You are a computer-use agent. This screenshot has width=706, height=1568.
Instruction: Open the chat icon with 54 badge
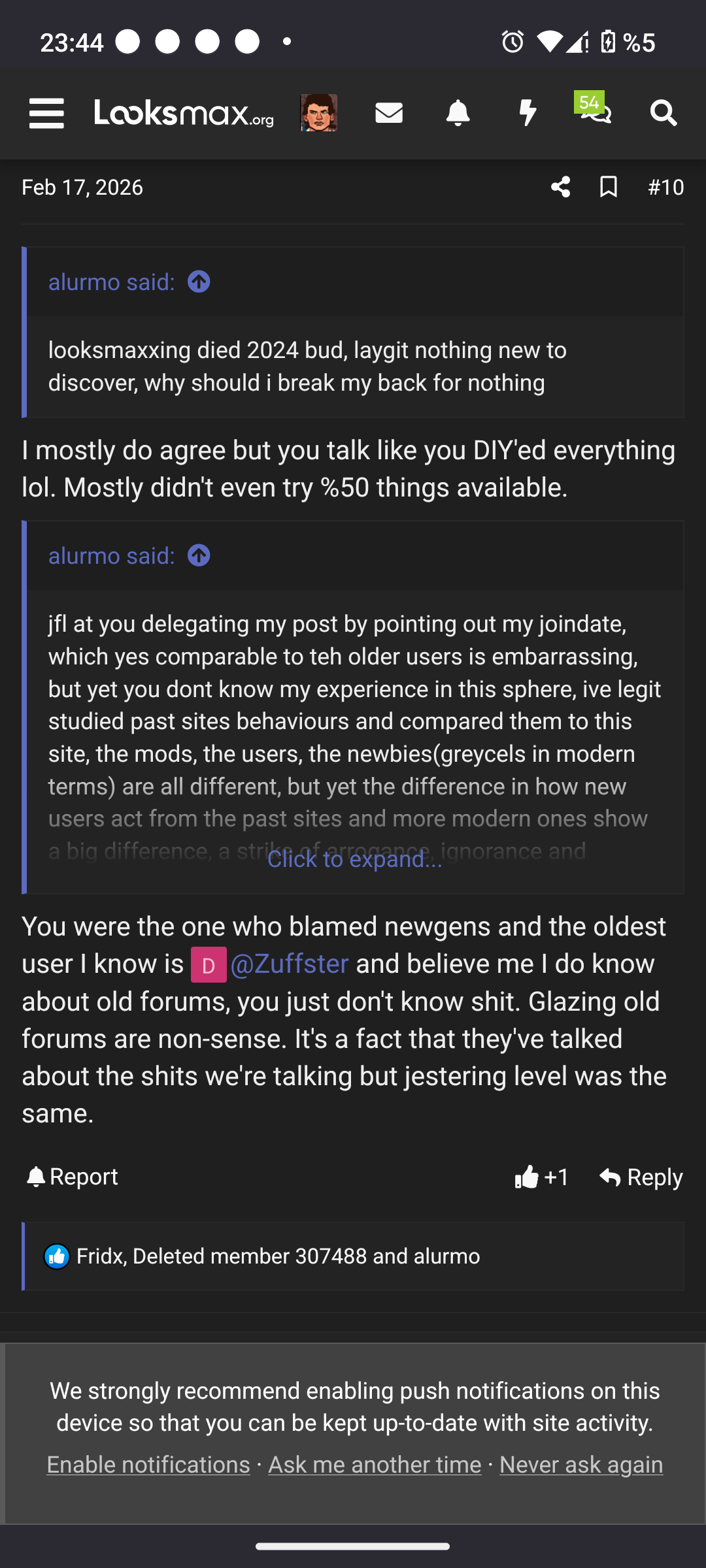pos(596,111)
